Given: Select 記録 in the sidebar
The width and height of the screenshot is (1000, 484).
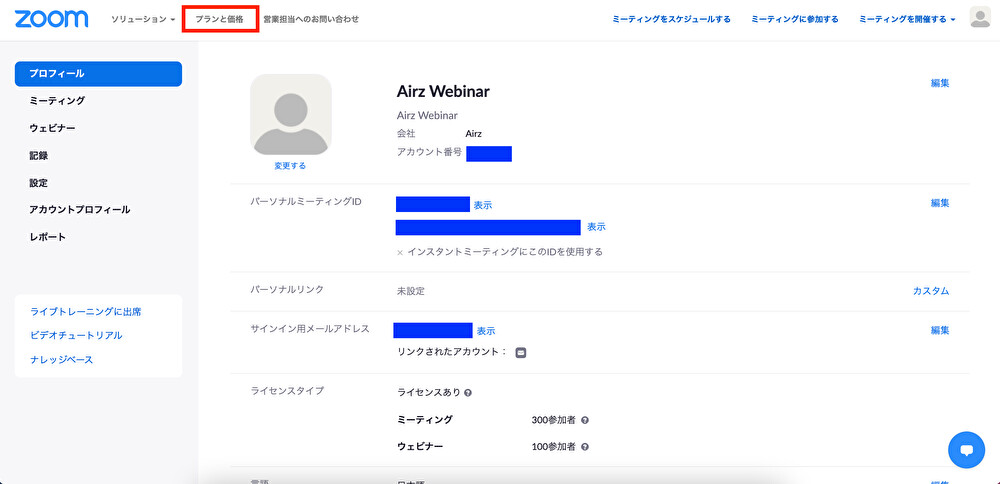Looking at the screenshot, I should click(38, 156).
